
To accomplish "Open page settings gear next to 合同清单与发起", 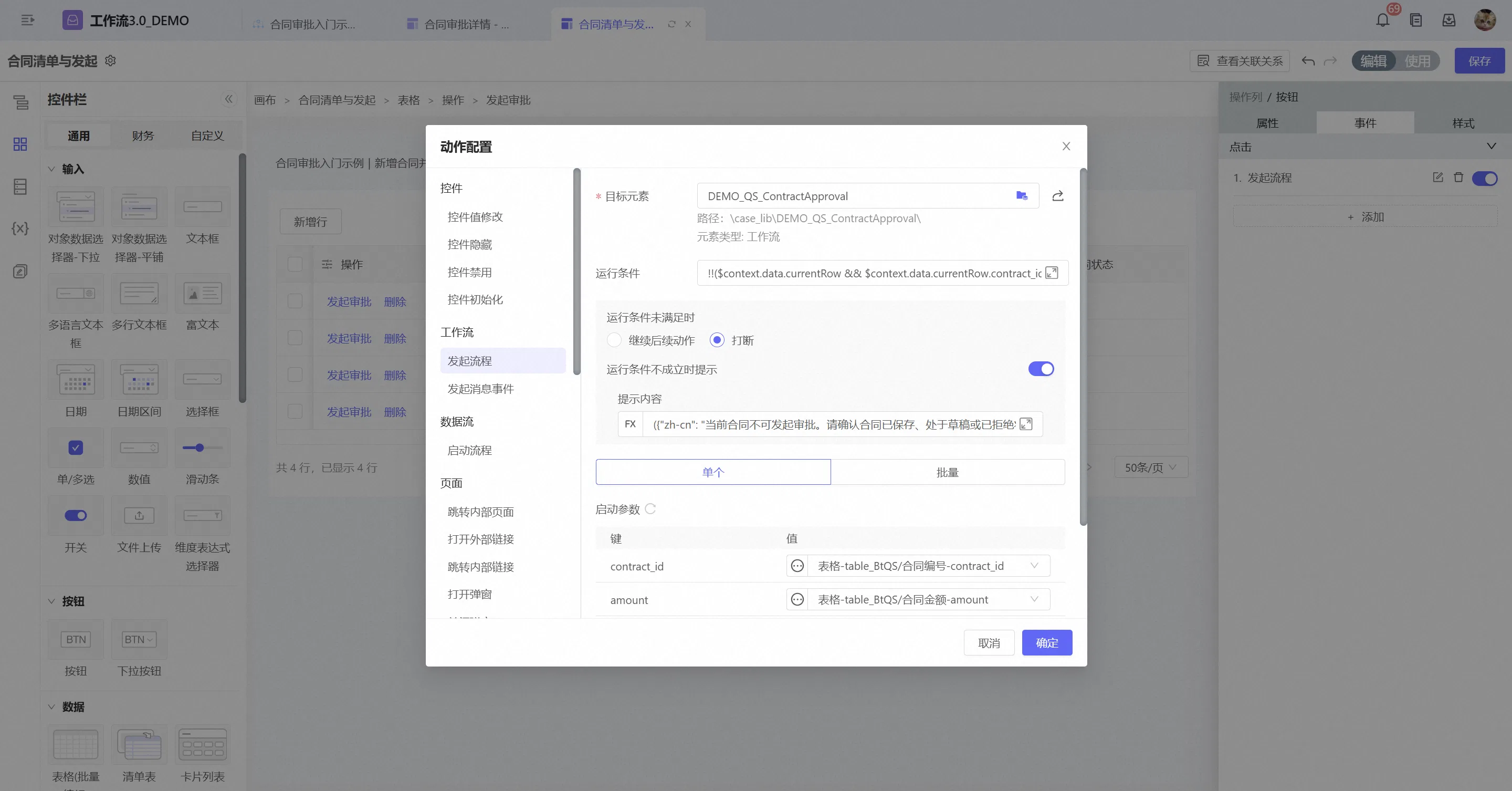I will point(110,60).
